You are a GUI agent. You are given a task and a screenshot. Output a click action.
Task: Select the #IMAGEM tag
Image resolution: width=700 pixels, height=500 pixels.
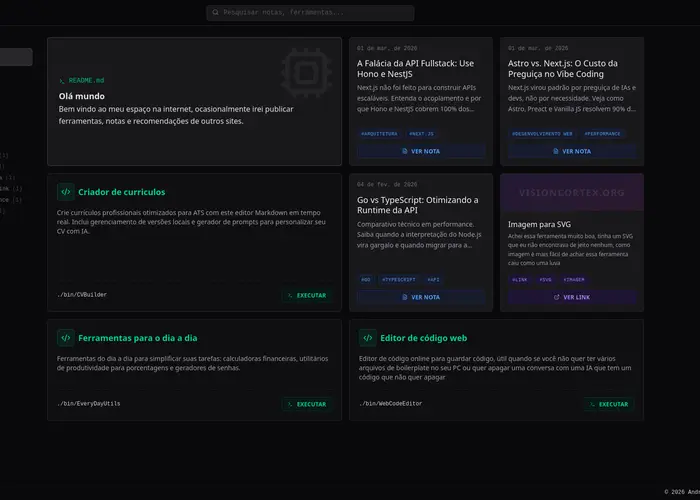574,280
